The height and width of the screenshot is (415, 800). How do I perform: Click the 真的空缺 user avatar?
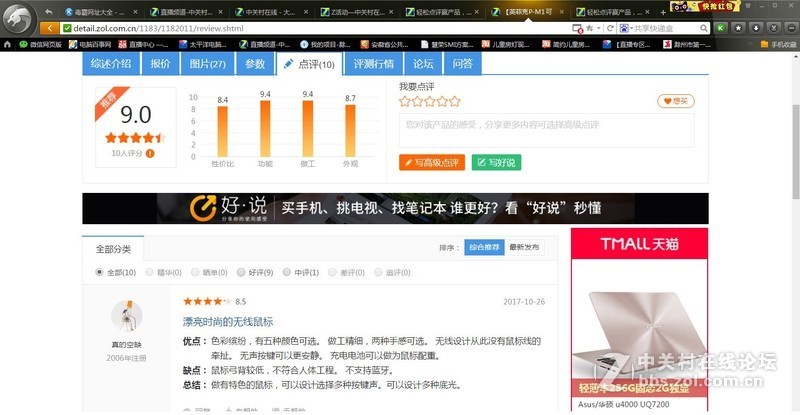(127, 315)
